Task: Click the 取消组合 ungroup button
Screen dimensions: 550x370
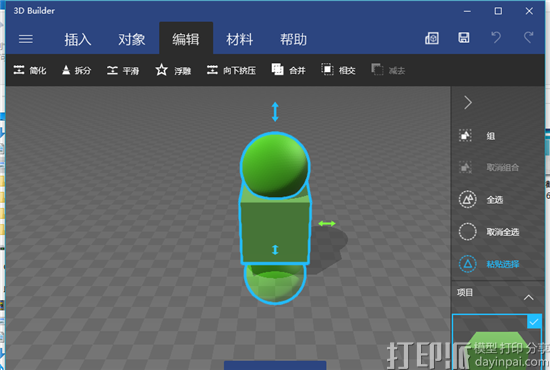Action: pos(489,167)
